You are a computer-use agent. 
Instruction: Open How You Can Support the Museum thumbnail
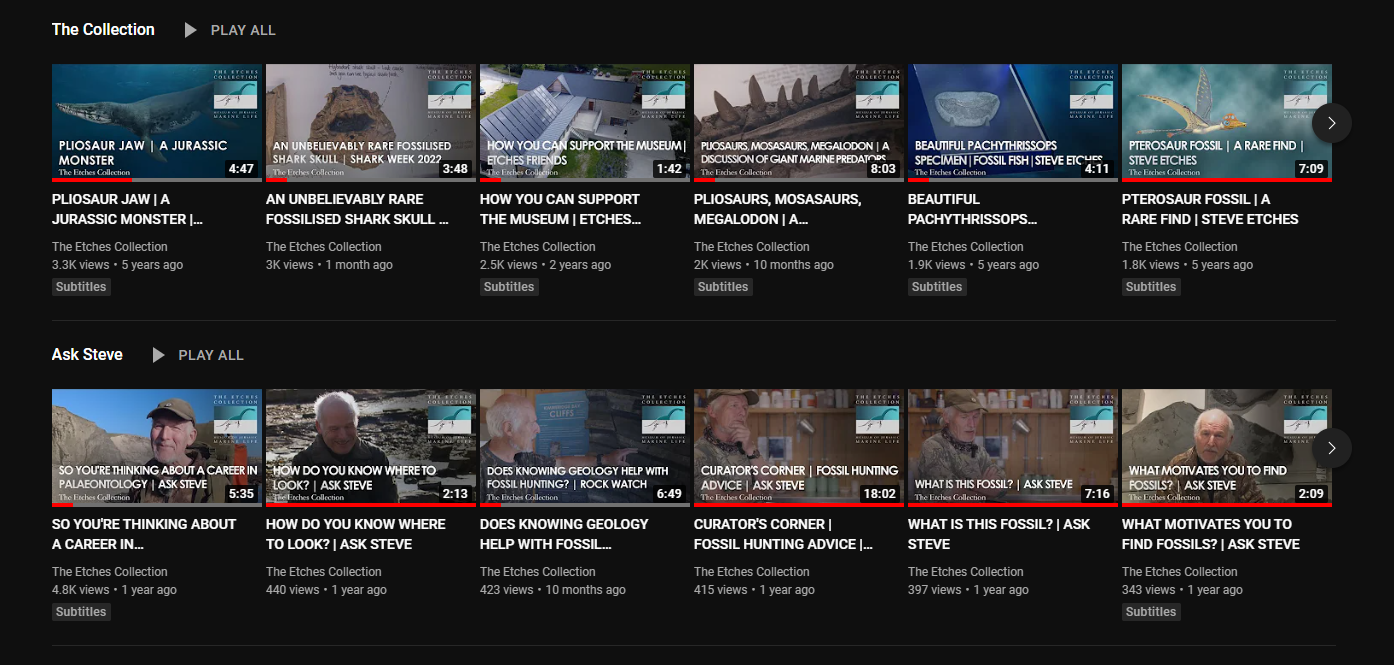tap(585, 123)
